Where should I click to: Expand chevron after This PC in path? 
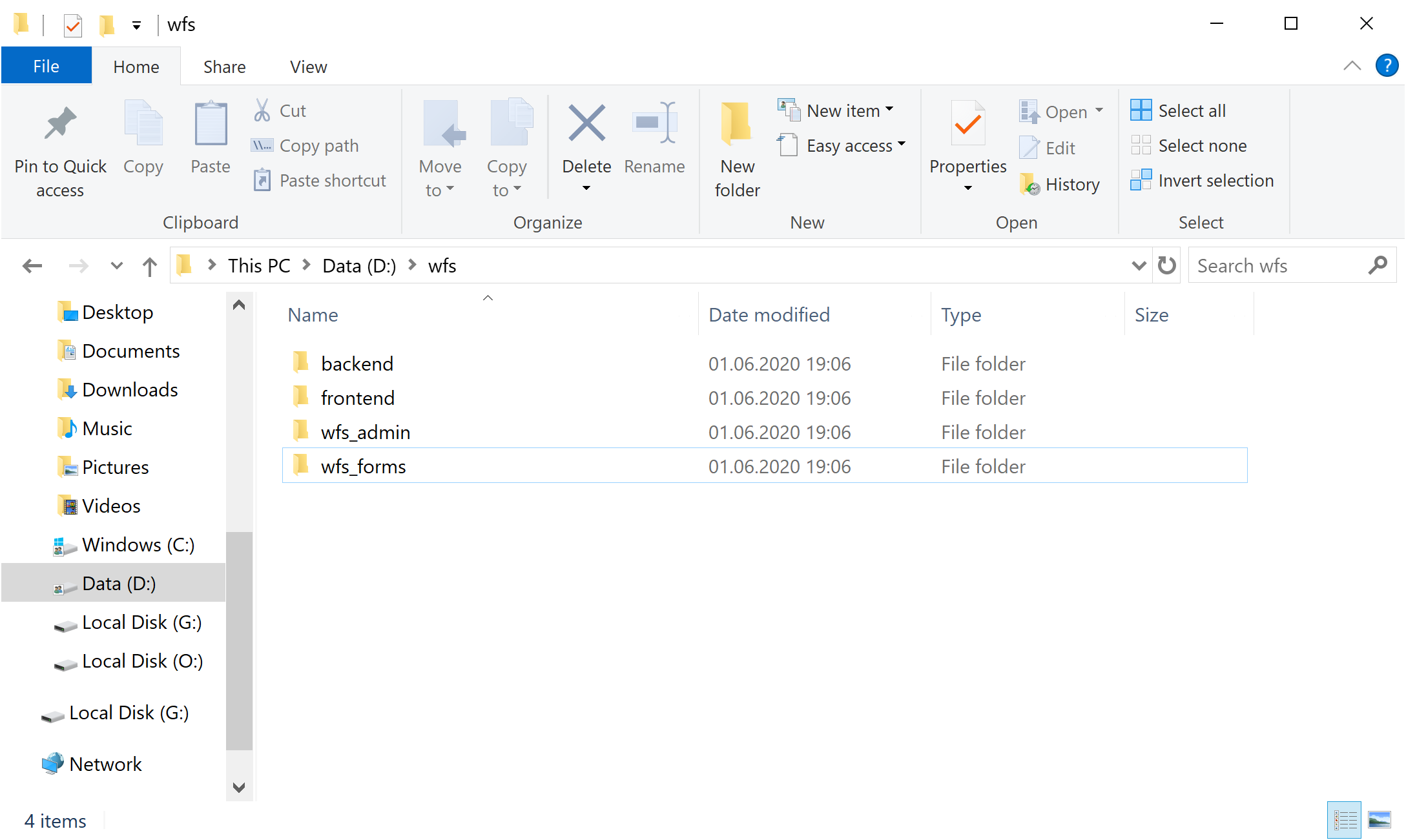pyautogui.click(x=306, y=265)
